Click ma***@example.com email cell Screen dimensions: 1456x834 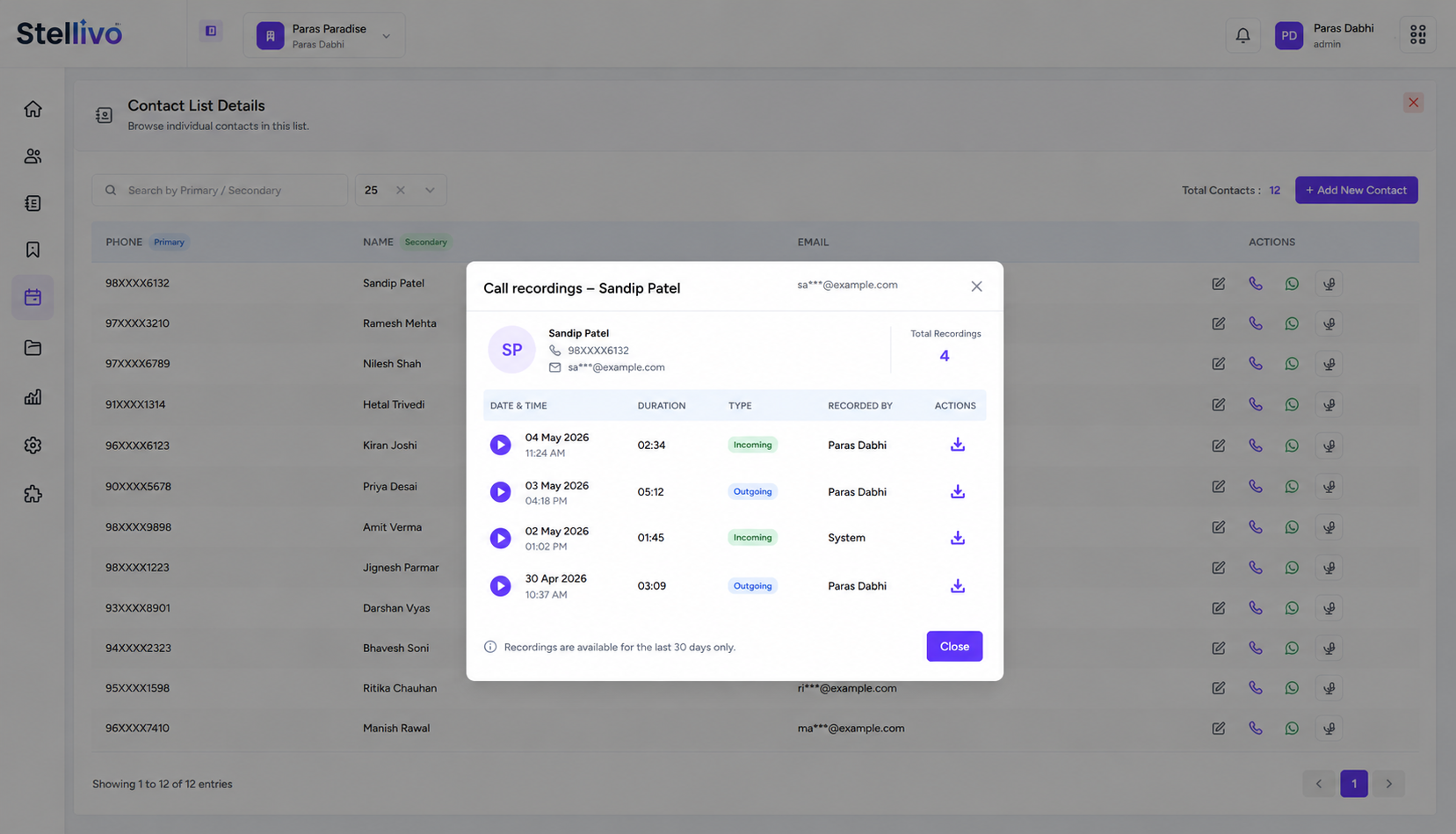pyautogui.click(x=851, y=729)
